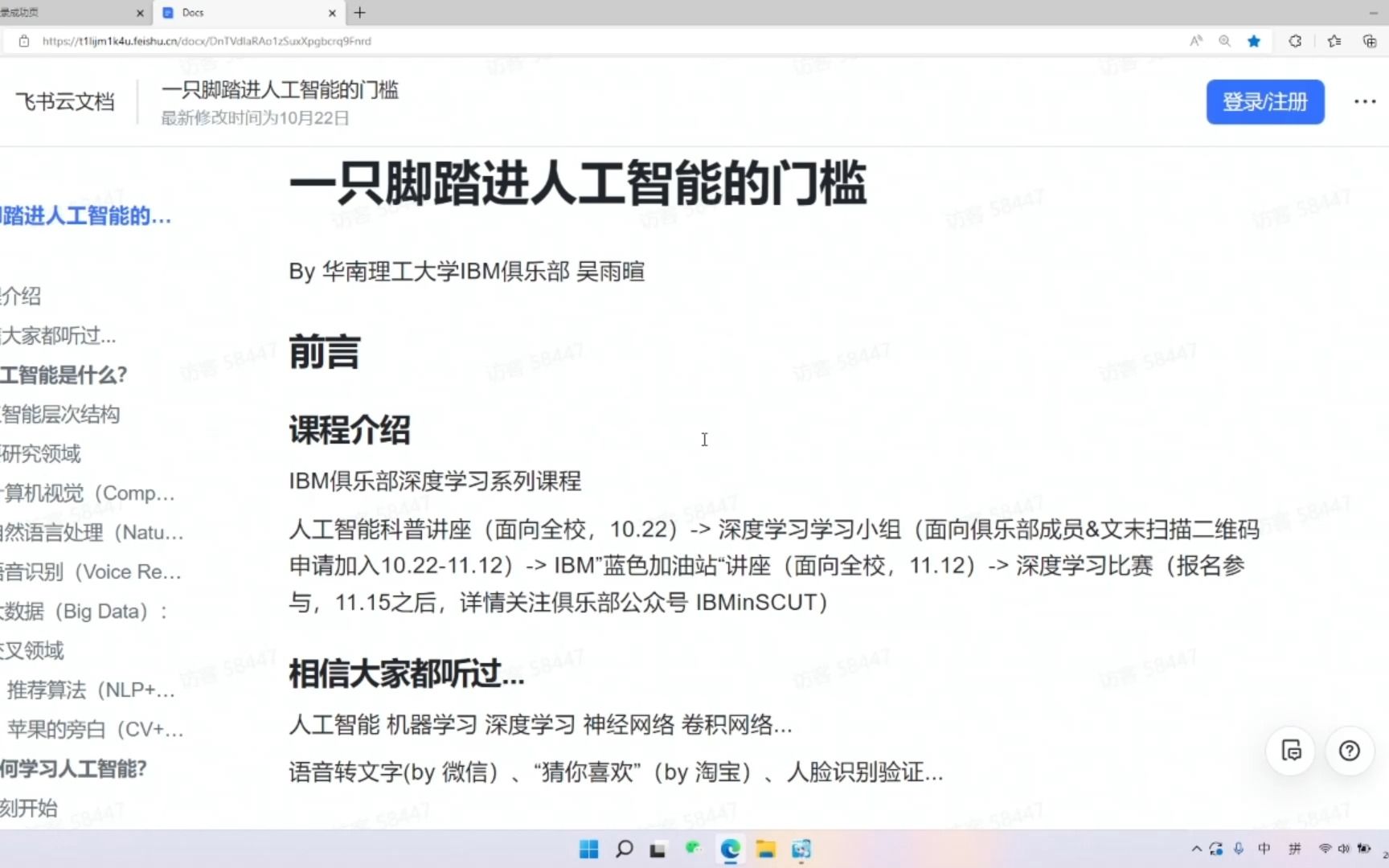
Task: Open WeChat from the taskbar
Action: click(x=694, y=849)
